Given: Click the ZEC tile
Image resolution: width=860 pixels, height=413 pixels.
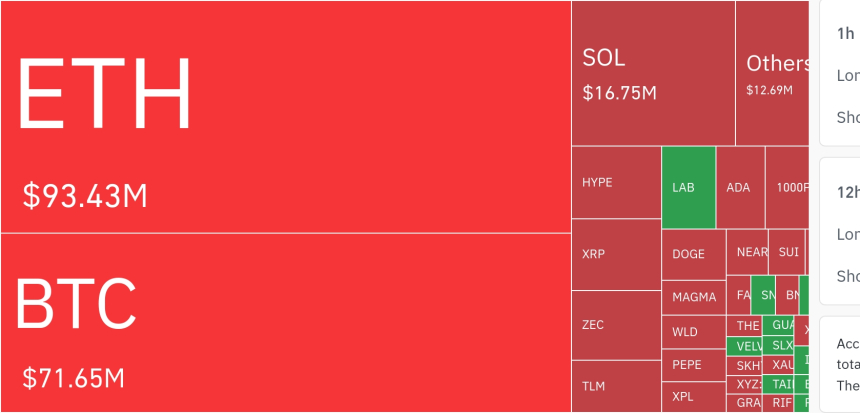Looking at the screenshot, I should click(616, 325).
